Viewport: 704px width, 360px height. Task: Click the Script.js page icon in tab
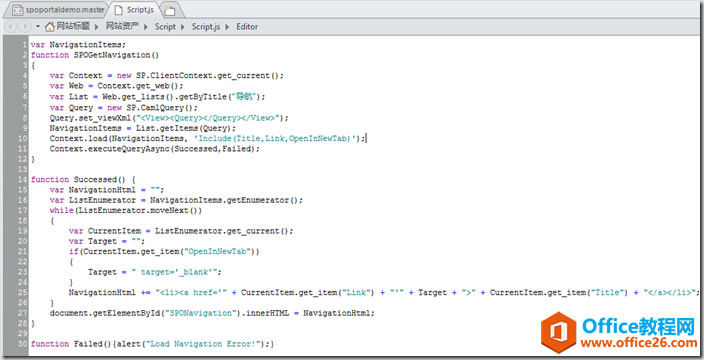point(119,9)
